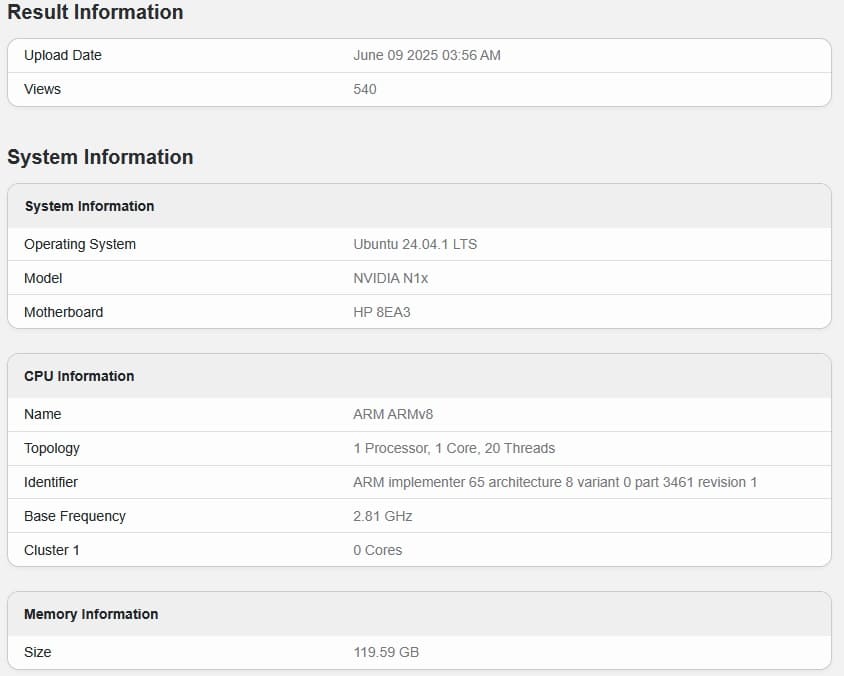This screenshot has height=676, width=844.
Task: Select the Motherboard row label
Action: point(64,312)
